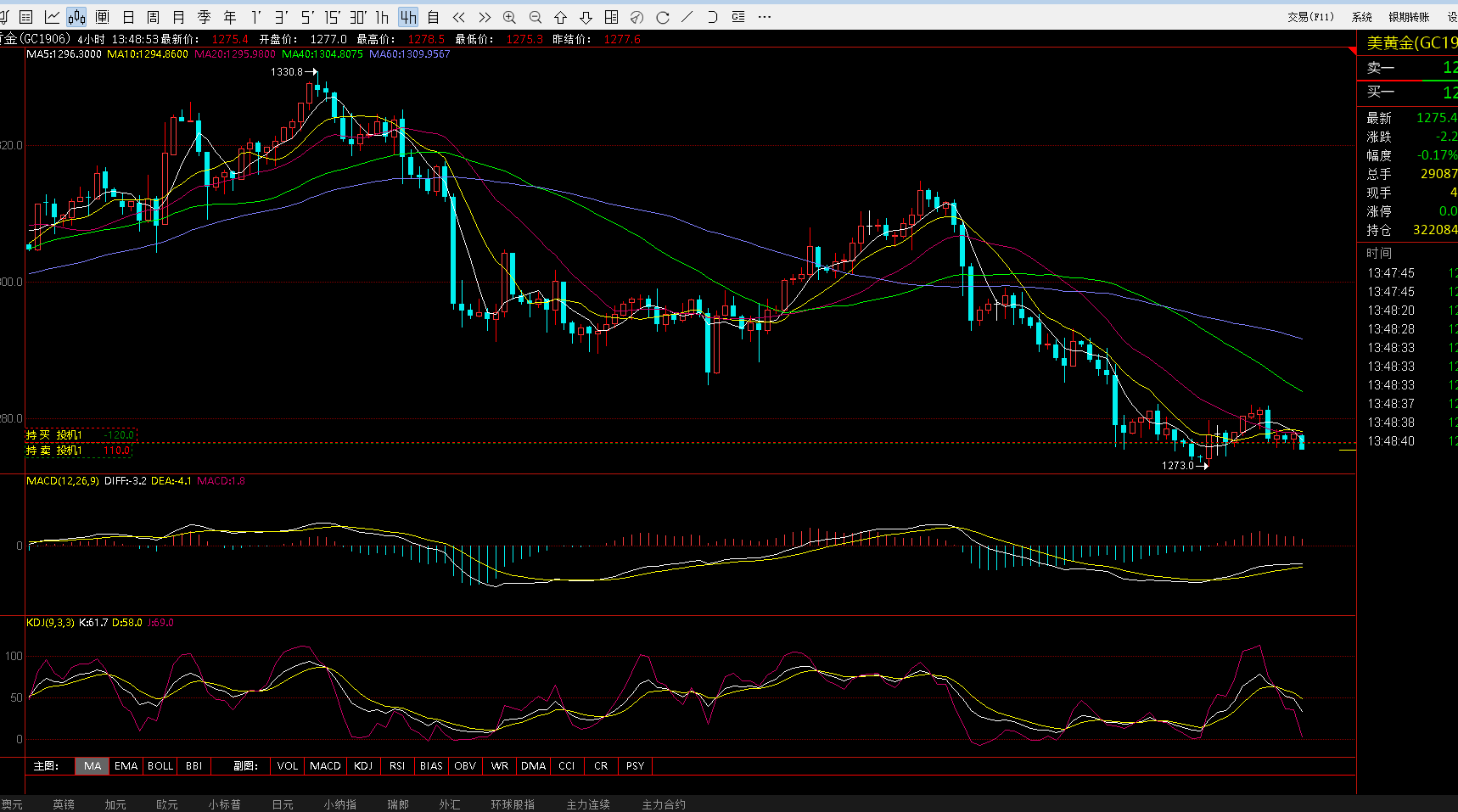
Task: Switch to the line (time-share) chart icon
Action: click(x=52, y=17)
